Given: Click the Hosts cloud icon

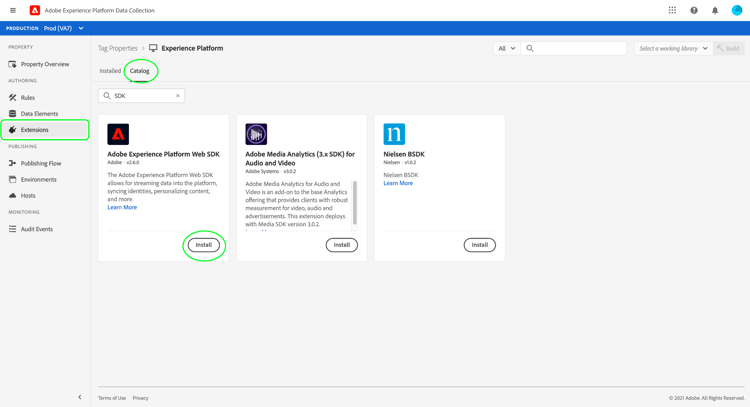Looking at the screenshot, I should point(12,196).
